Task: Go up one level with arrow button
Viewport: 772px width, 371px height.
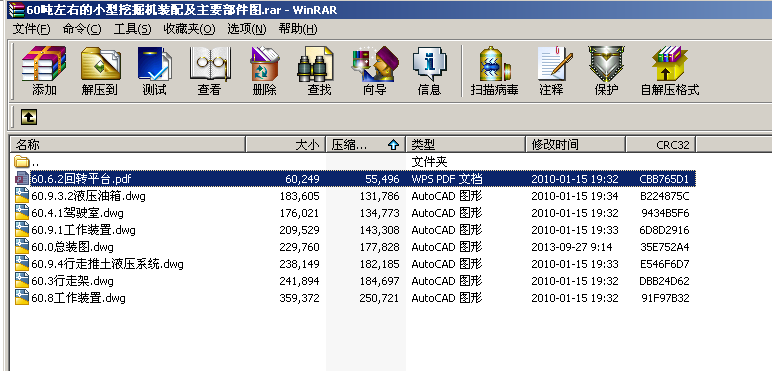Action: (x=29, y=117)
